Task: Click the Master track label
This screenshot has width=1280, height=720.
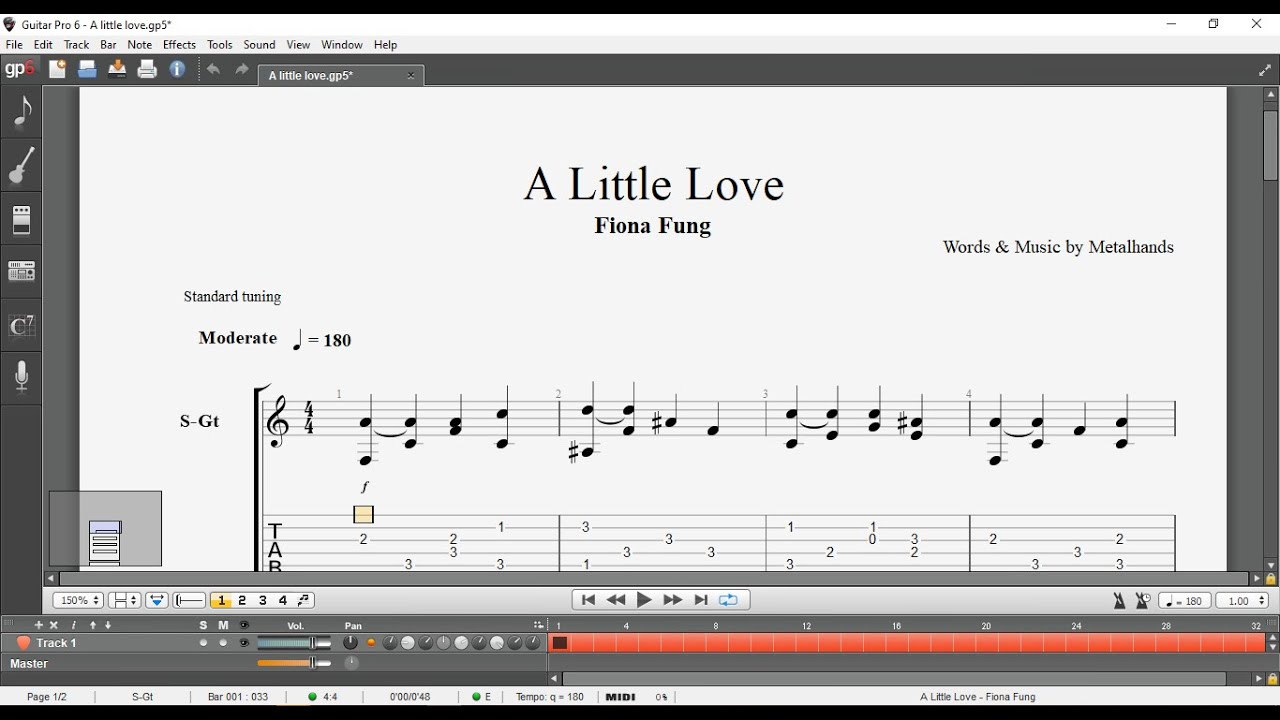Action: (29, 664)
